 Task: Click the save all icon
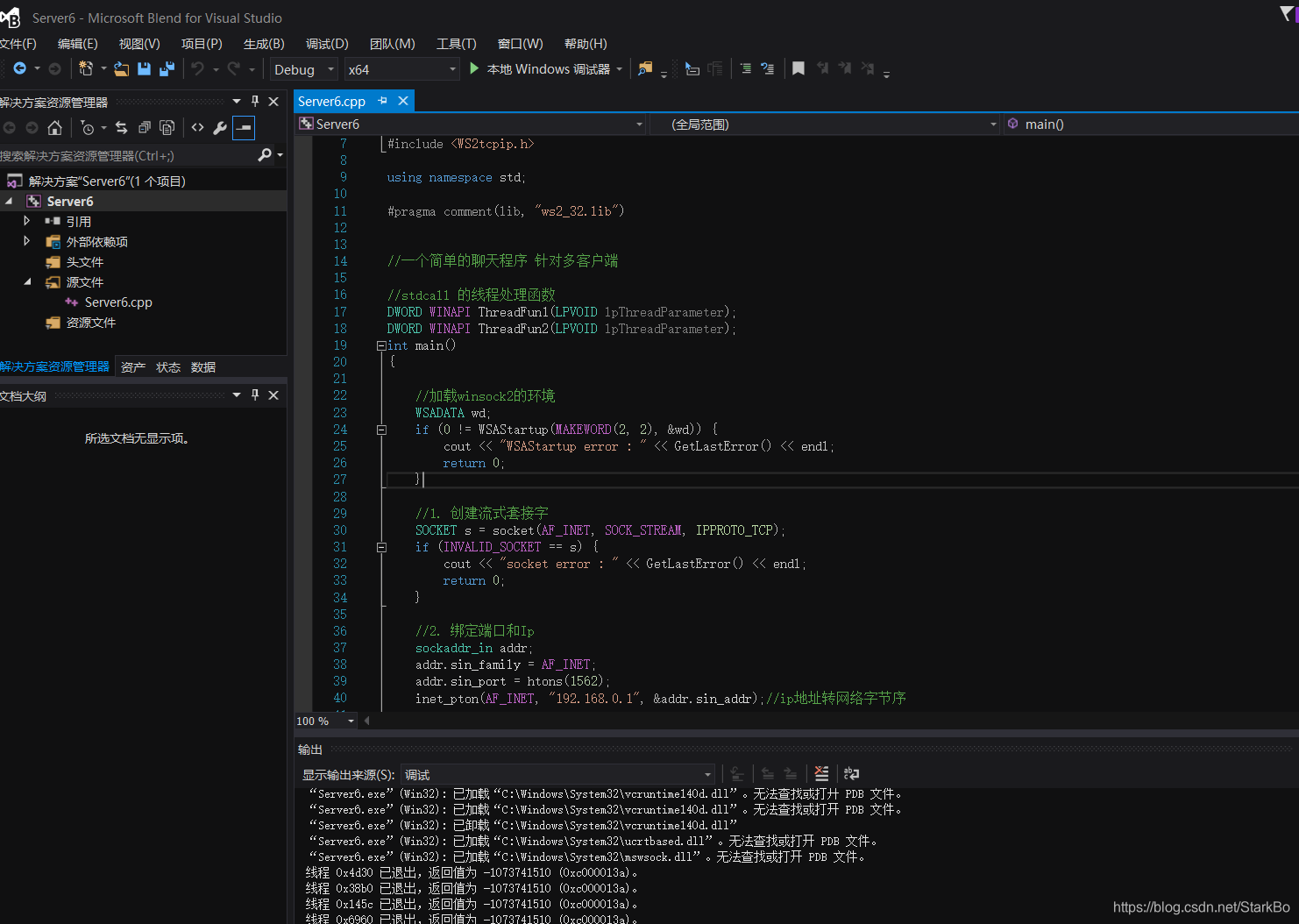click(167, 68)
